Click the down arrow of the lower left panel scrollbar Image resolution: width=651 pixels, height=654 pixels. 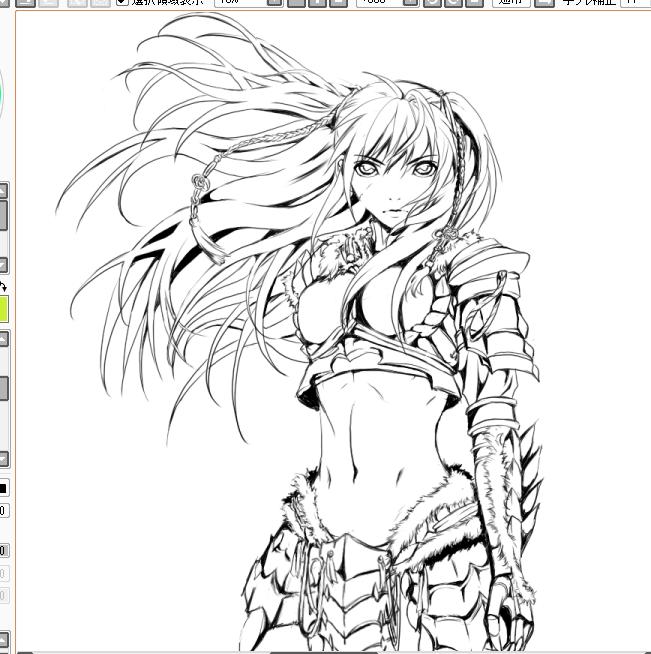3,459
